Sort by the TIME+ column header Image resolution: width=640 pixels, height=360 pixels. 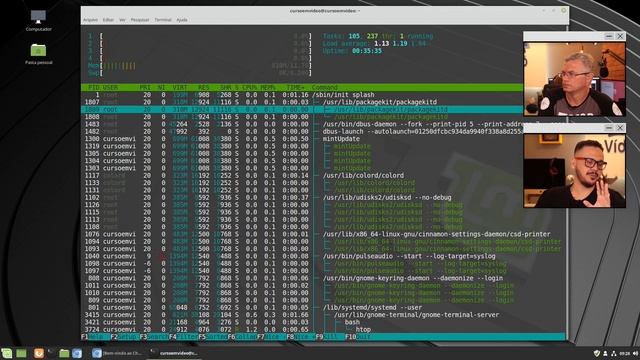click(x=296, y=87)
